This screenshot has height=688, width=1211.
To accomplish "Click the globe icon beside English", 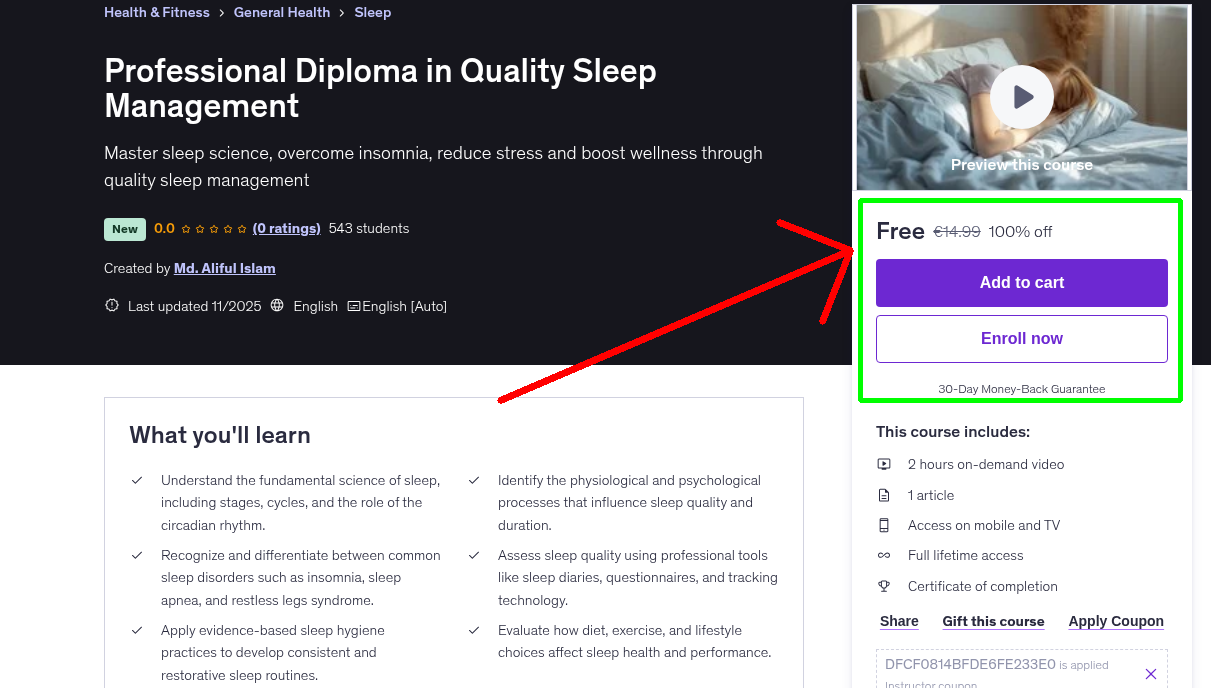I will 277,305.
